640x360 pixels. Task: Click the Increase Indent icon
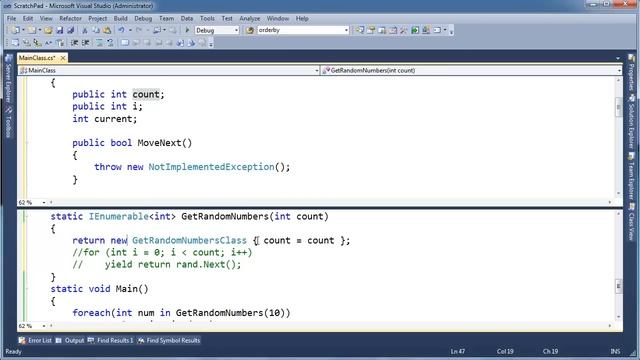point(86,42)
